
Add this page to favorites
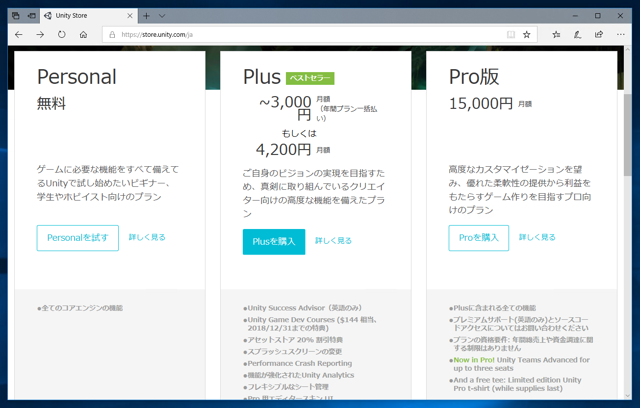point(527,35)
